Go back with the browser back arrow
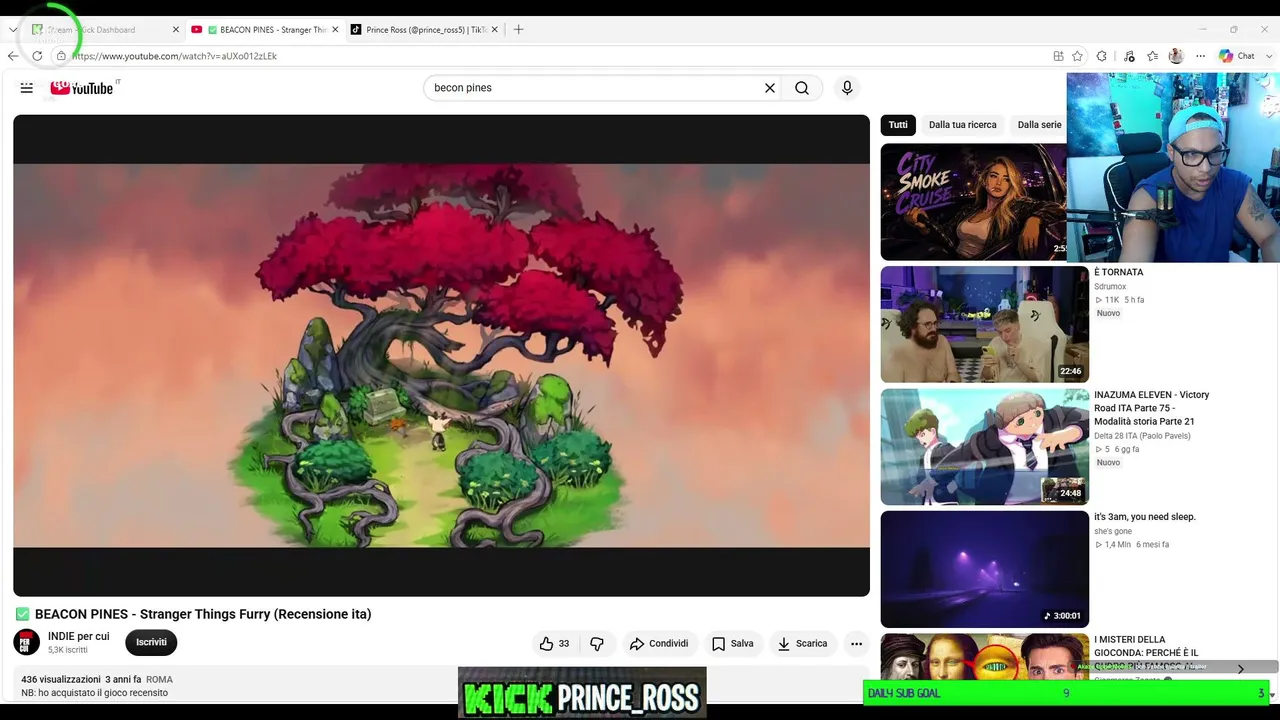 [x=13, y=56]
